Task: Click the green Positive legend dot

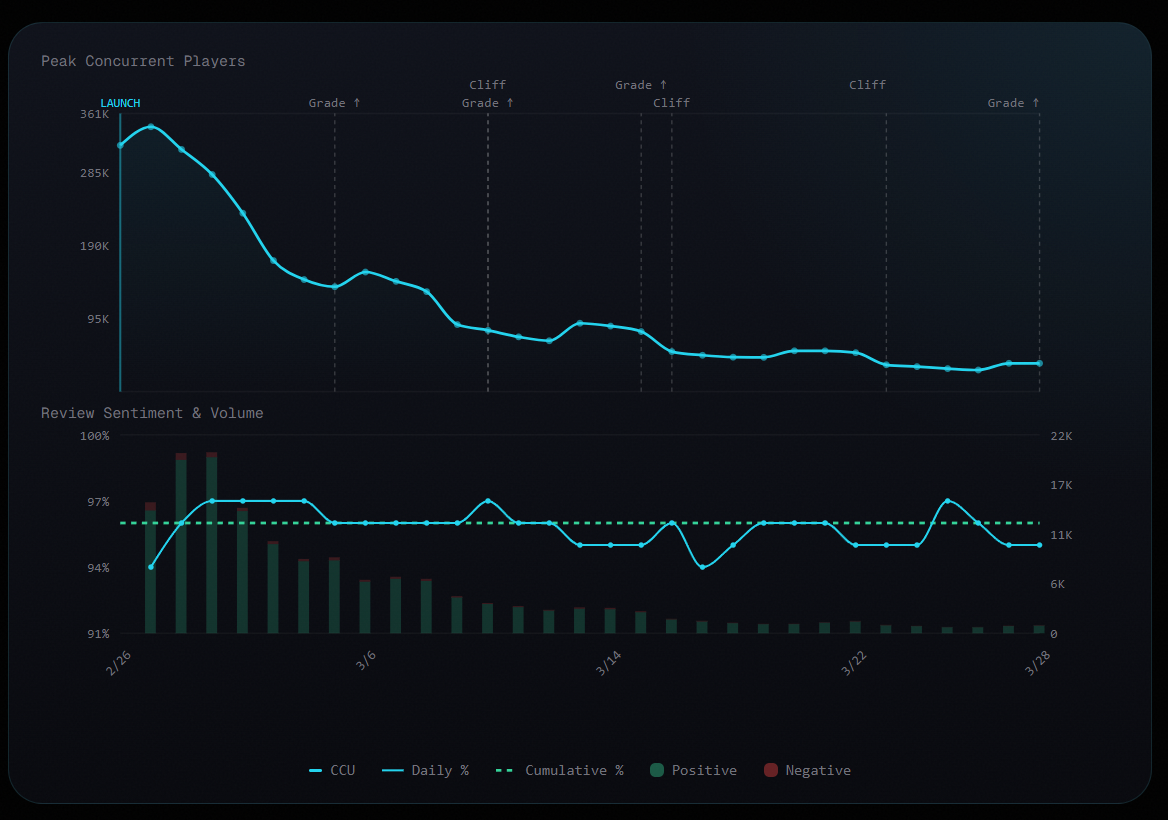Action: tap(659, 770)
